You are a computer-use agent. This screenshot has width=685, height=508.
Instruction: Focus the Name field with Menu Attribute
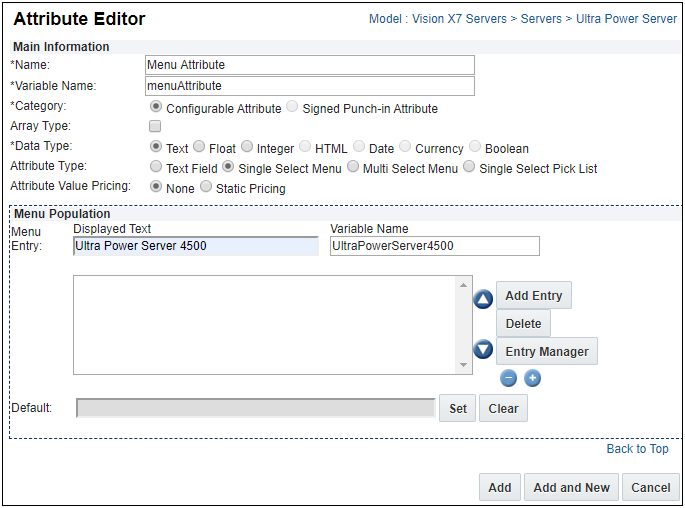tap(310, 65)
